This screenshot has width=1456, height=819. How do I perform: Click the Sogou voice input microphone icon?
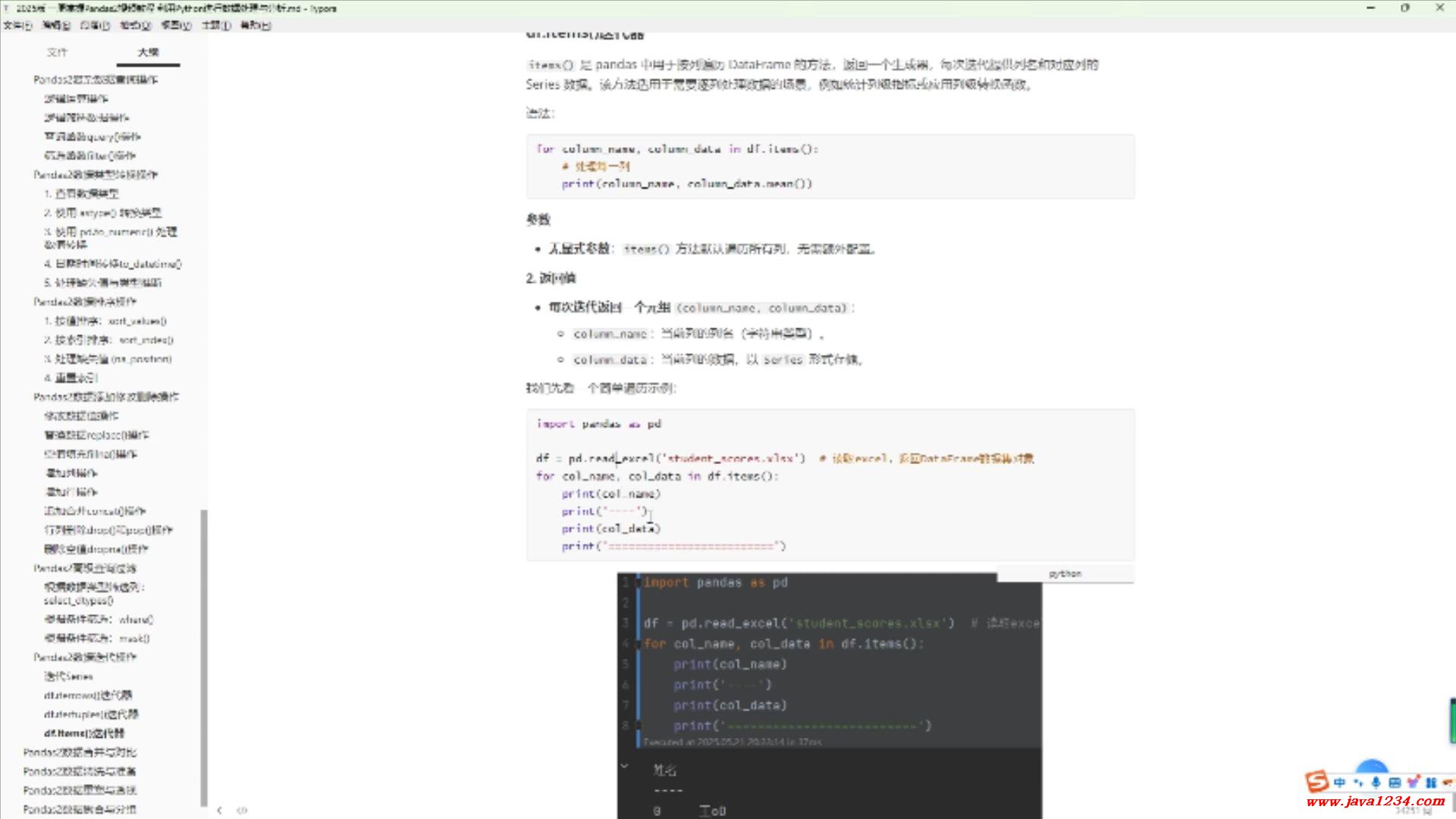tap(1376, 782)
